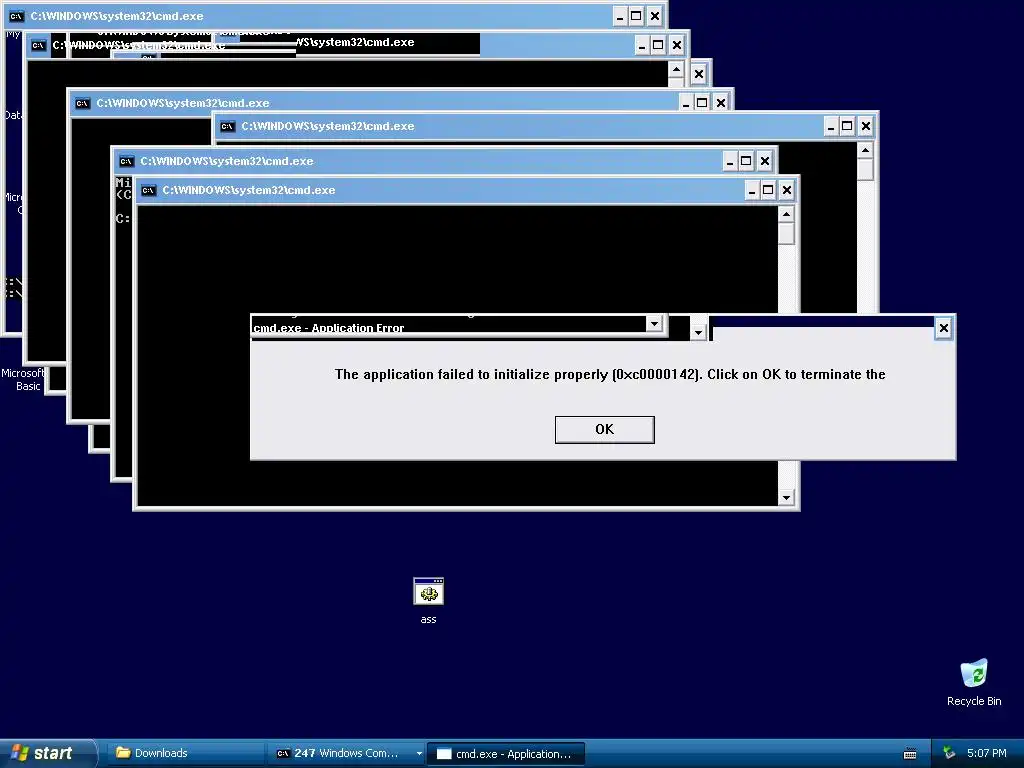Open system menu icon of rightmost cmd window
Viewport: 1024px width, 768px height.
pos(227,126)
